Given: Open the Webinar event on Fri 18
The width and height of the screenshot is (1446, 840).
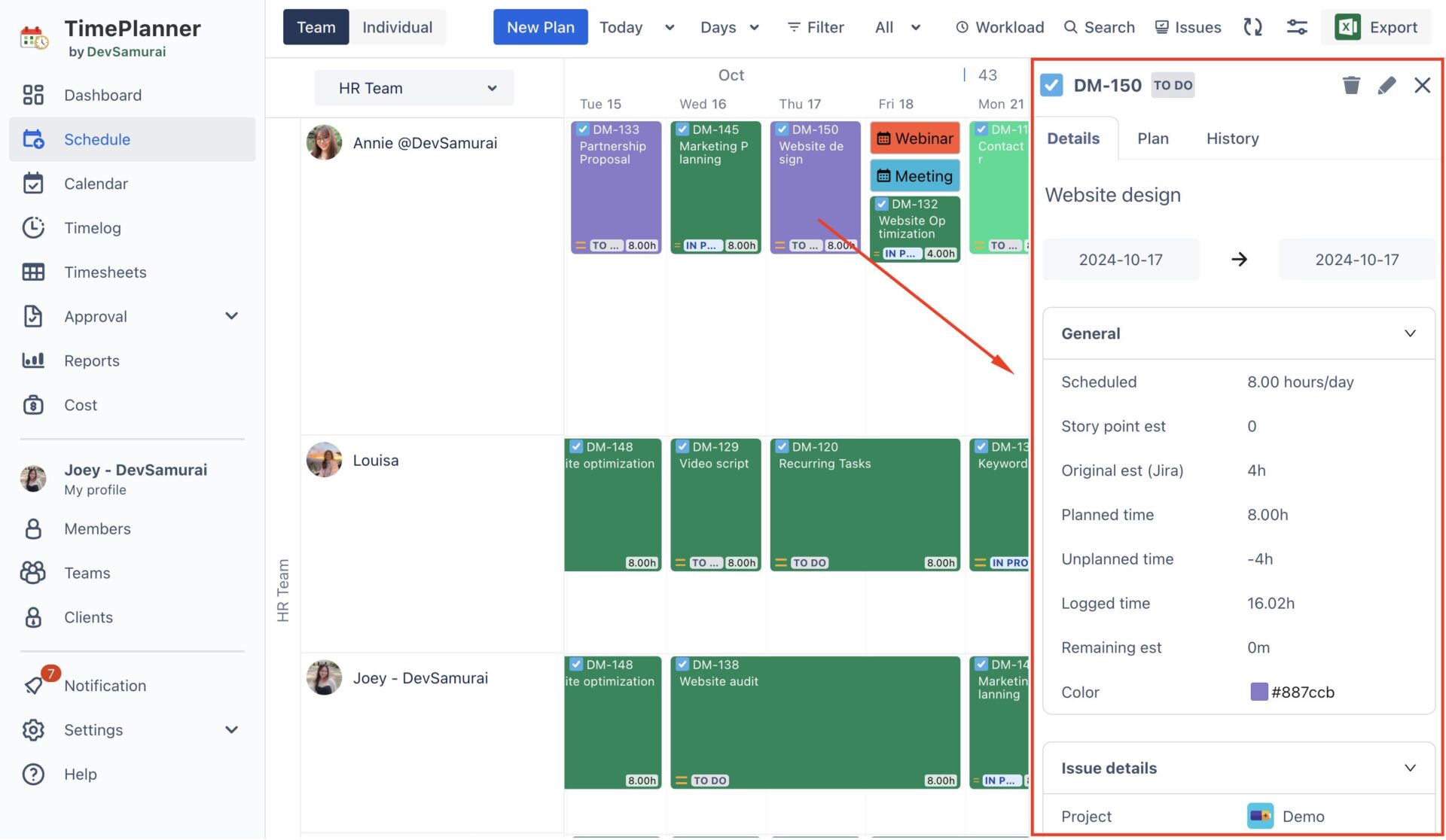Looking at the screenshot, I should click(x=915, y=138).
